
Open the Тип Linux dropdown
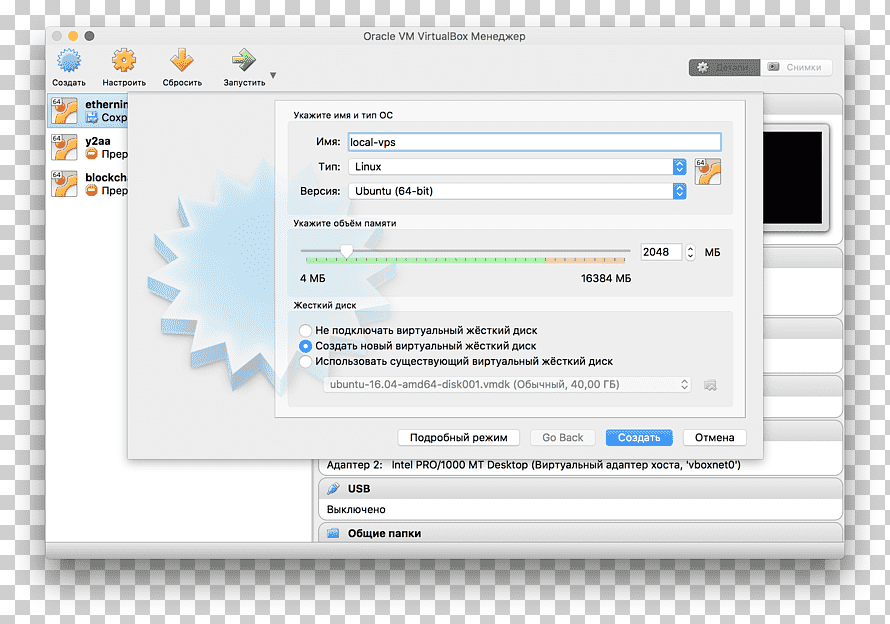coord(517,167)
